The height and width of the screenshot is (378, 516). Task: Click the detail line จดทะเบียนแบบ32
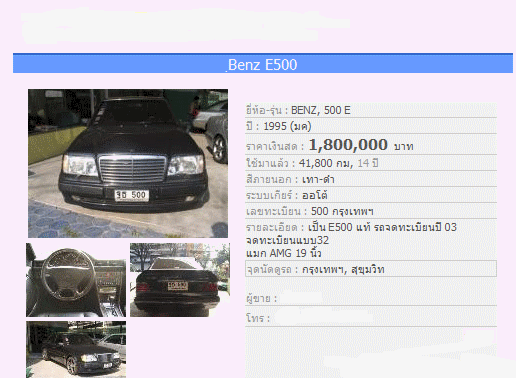(x=287, y=240)
